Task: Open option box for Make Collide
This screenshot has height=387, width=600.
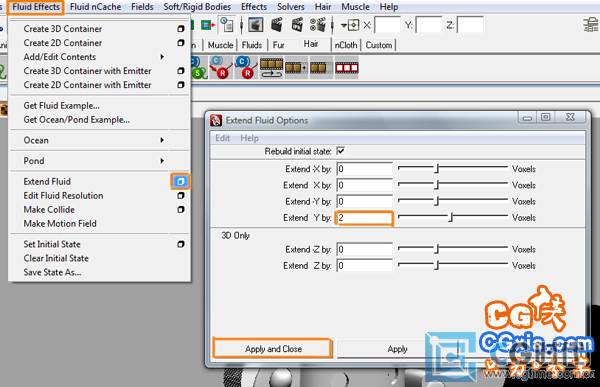Action: tap(181, 210)
